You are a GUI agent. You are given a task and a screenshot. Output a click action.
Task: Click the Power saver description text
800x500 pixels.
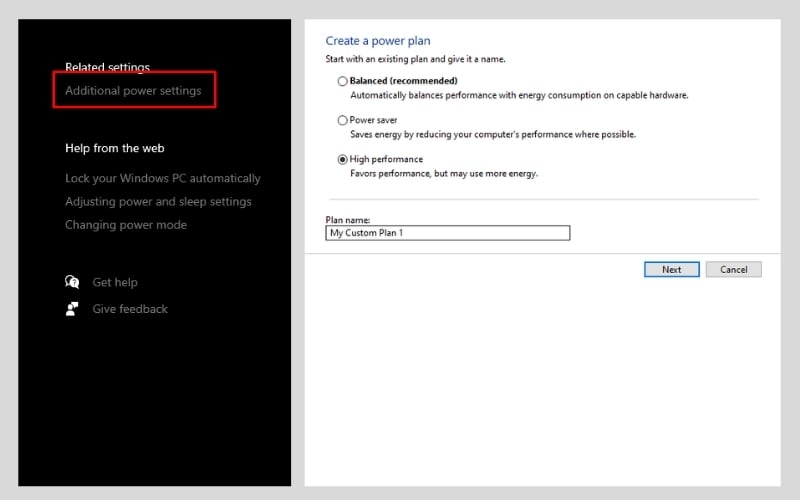pyautogui.click(x=492, y=134)
